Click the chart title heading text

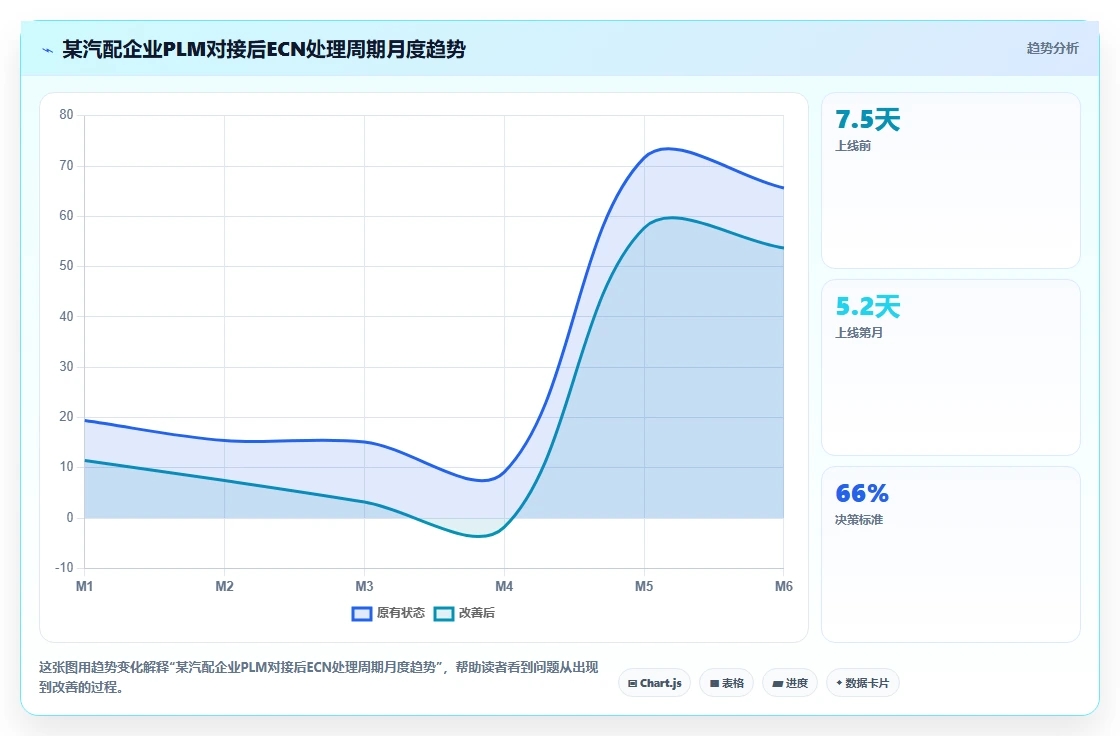(264, 49)
